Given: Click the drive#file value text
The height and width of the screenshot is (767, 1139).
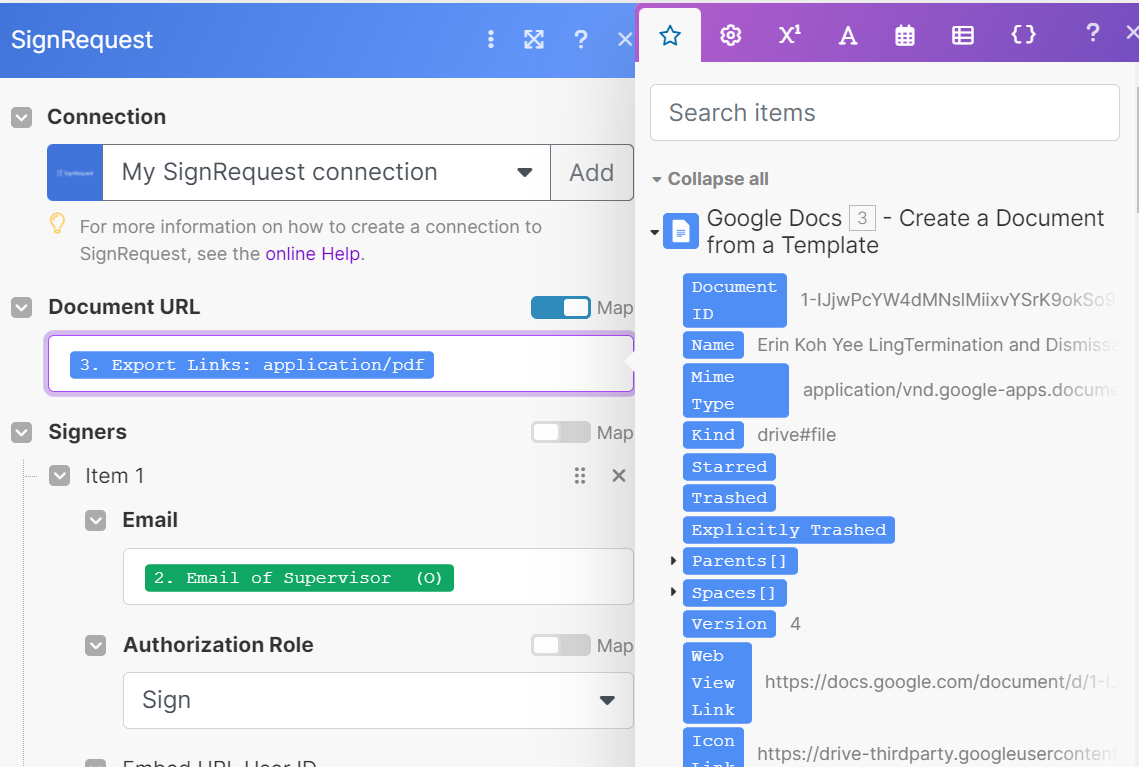Looking at the screenshot, I should pos(796,435).
